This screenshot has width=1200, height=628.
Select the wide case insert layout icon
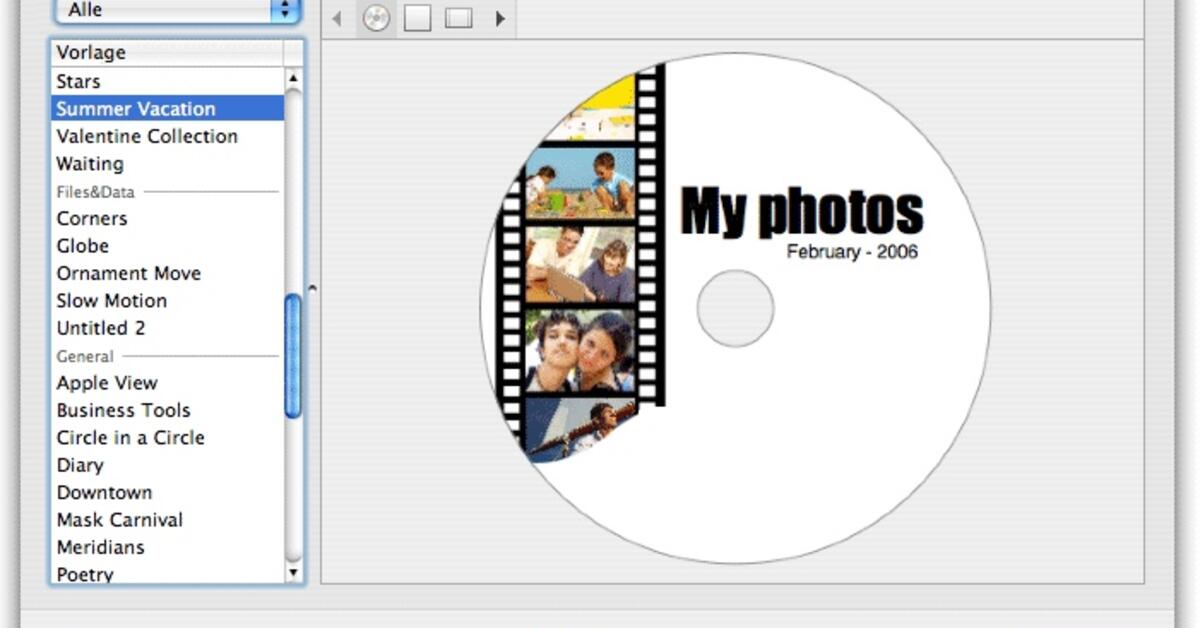pos(459,18)
